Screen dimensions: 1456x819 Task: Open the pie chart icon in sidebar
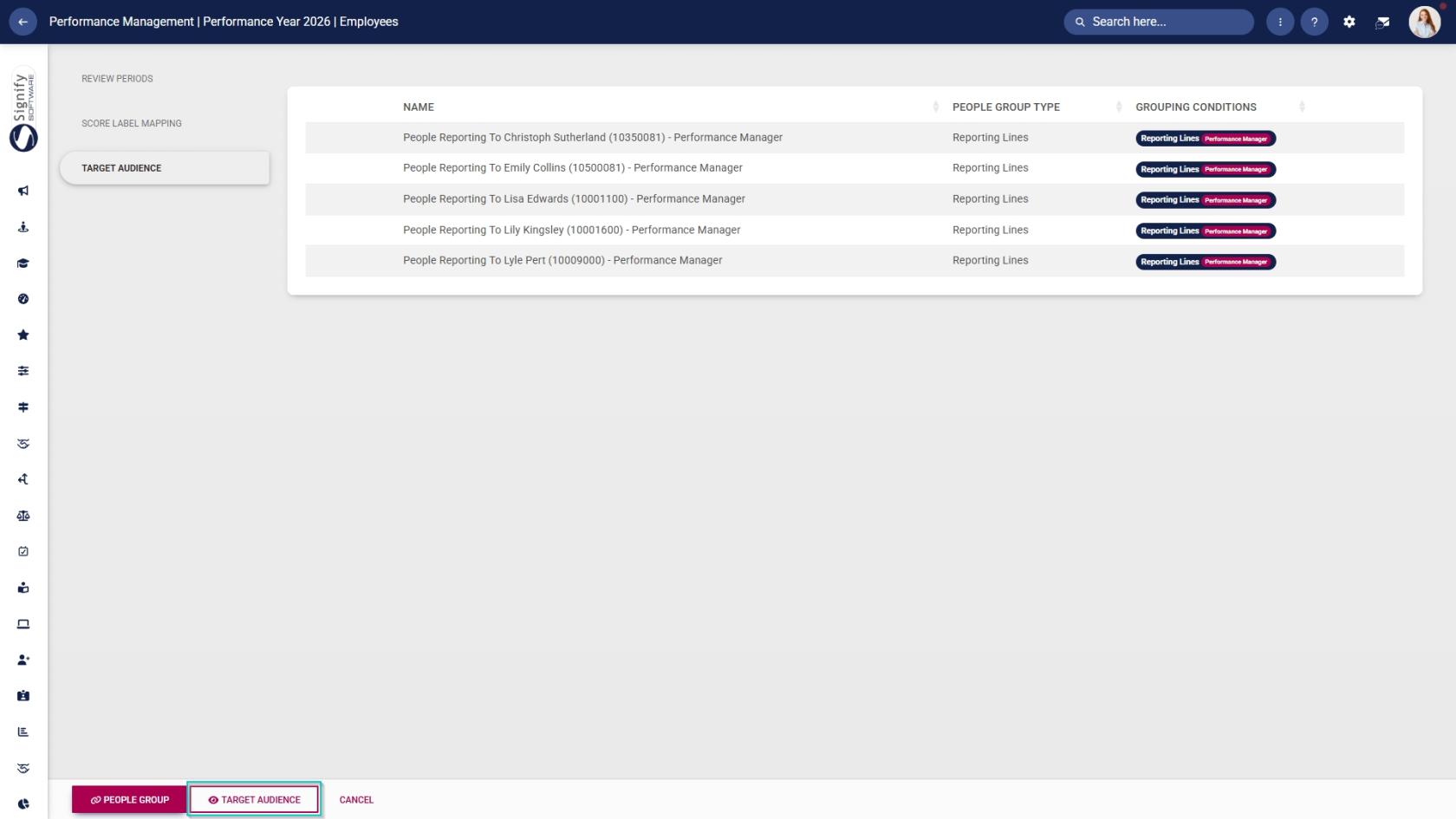coord(23,804)
